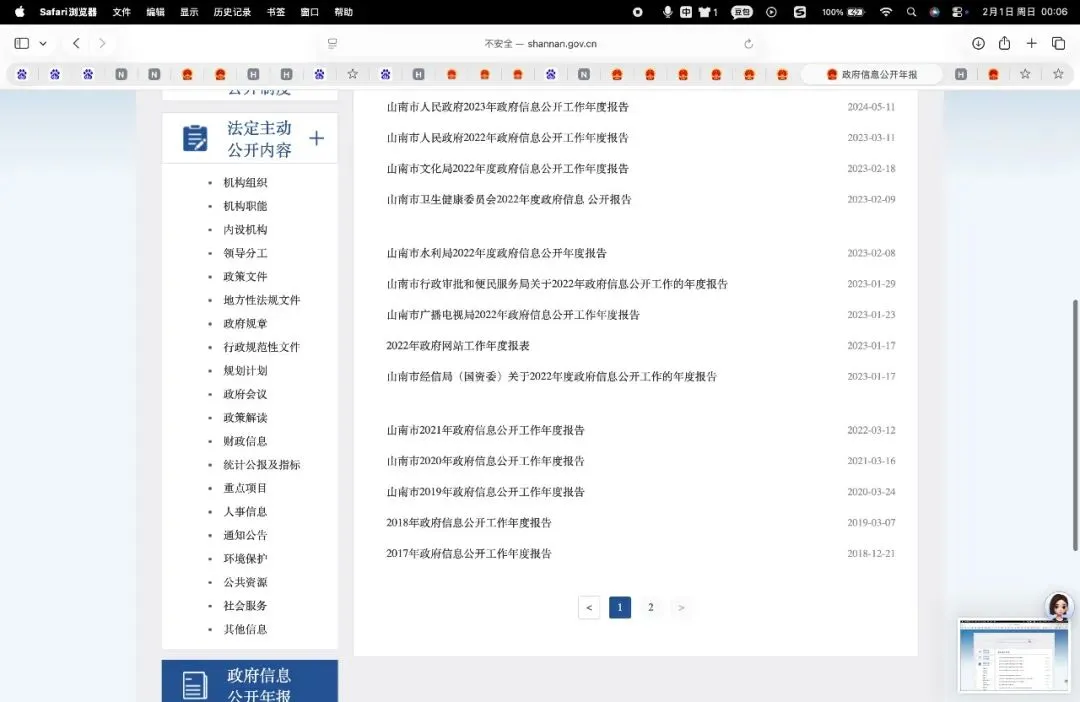Click the play circle icon in menu bar
Image resolution: width=1080 pixels, height=702 pixels.
(x=771, y=12)
